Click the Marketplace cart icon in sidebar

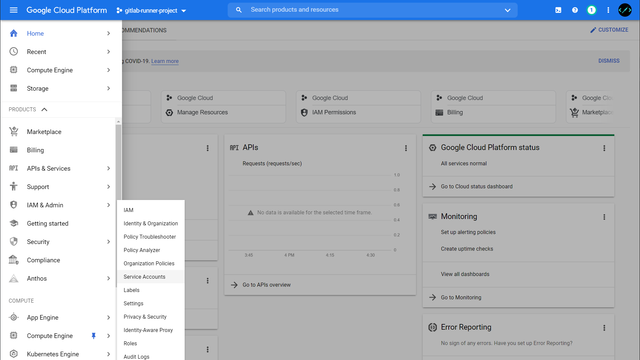(13, 131)
